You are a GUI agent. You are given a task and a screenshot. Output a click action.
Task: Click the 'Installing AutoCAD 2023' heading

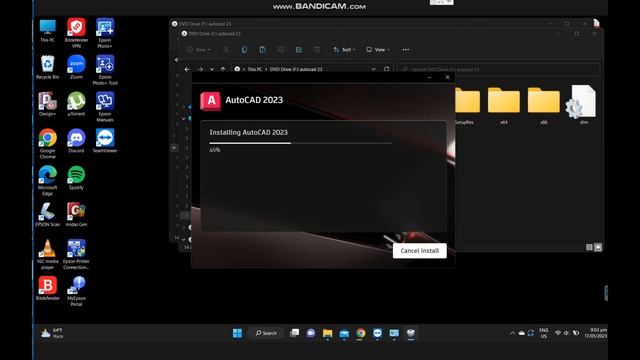(248, 132)
